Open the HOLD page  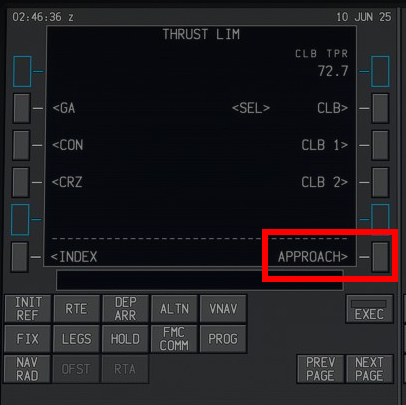[125, 339]
